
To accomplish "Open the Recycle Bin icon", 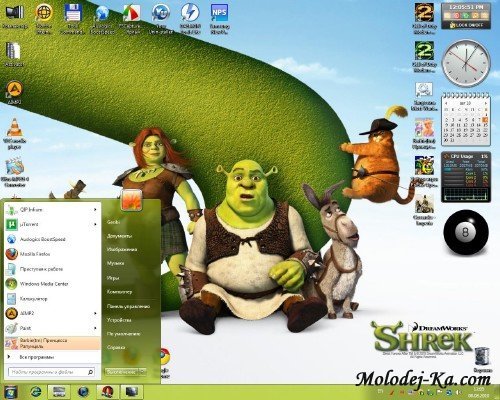I will pyautogui.click(x=482, y=360).
